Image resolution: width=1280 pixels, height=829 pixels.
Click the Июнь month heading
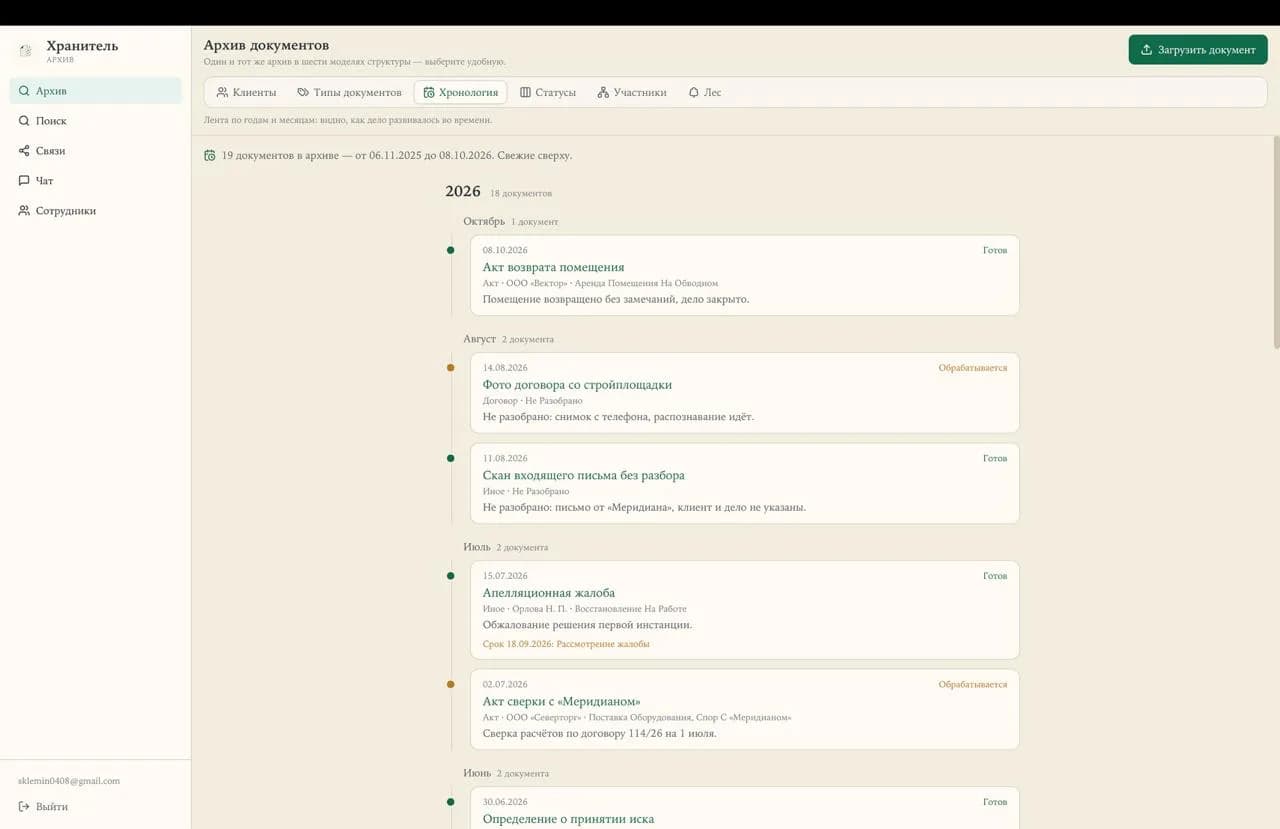pyautogui.click(x=477, y=773)
